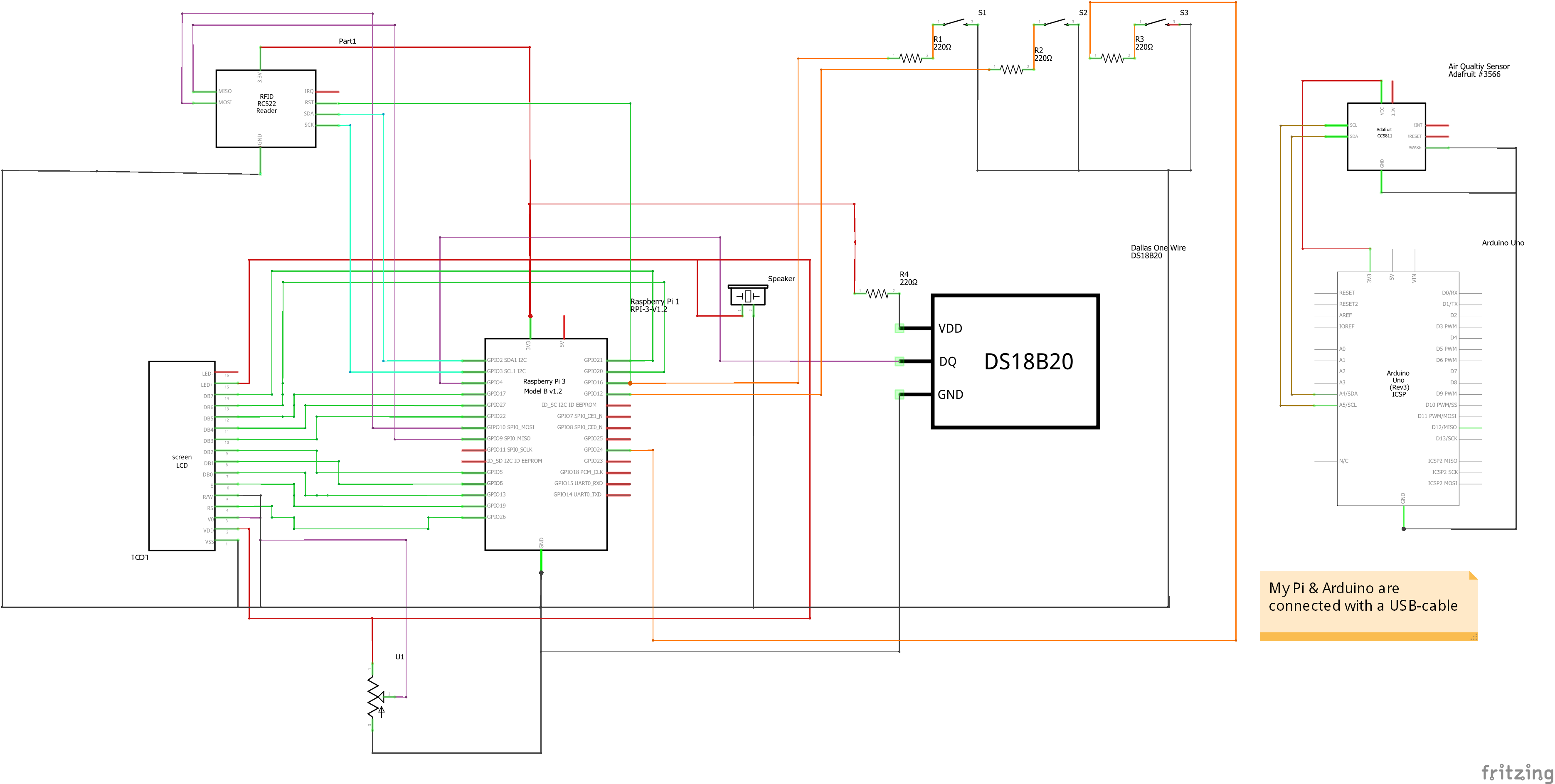Click the 'GPIO17' pin label
This screenshot has width=1555, height=784.
tap(496, 393)
